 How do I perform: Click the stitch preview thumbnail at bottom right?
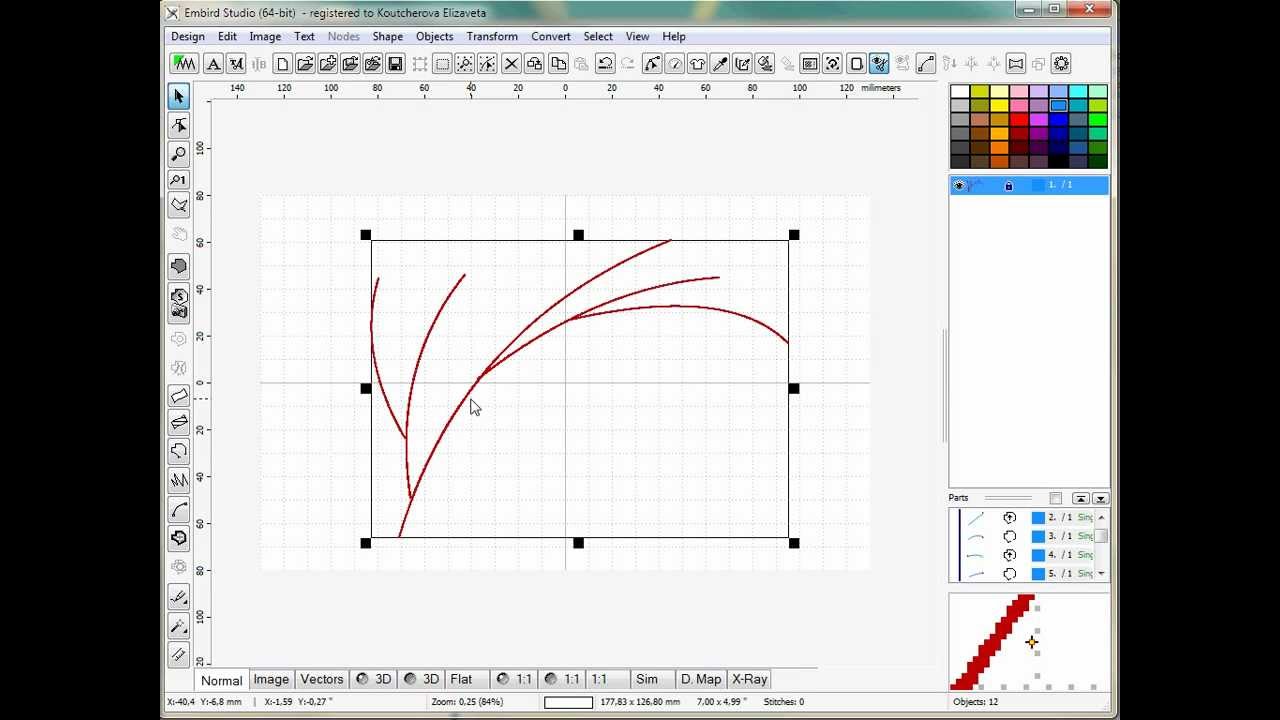(x=1028, y=642)
